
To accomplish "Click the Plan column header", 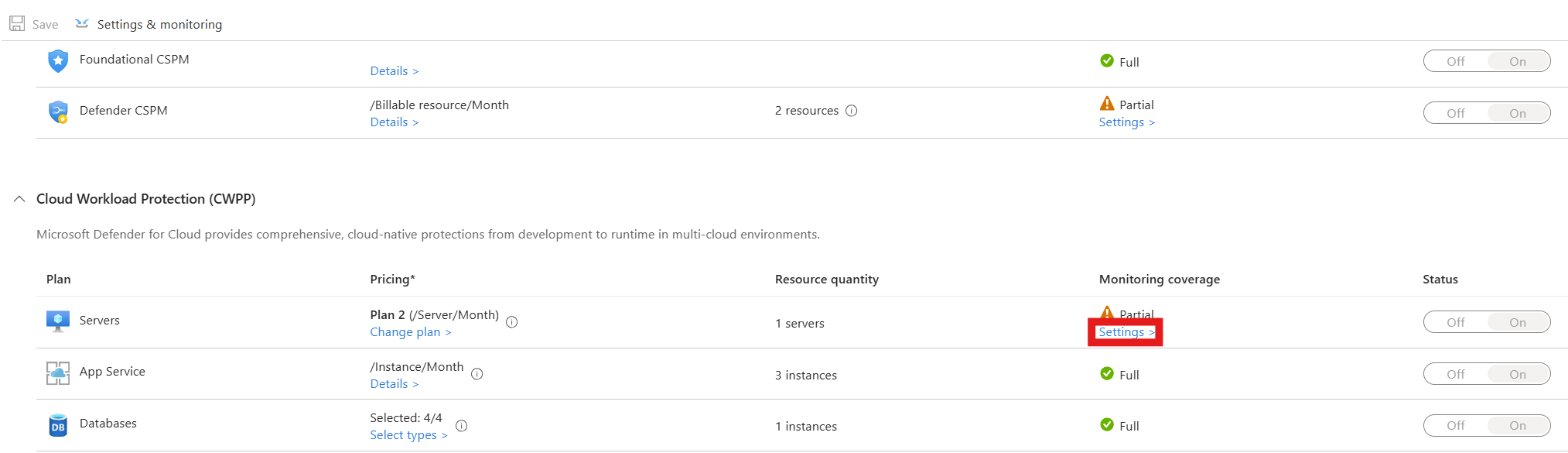I will coord(58,280).
